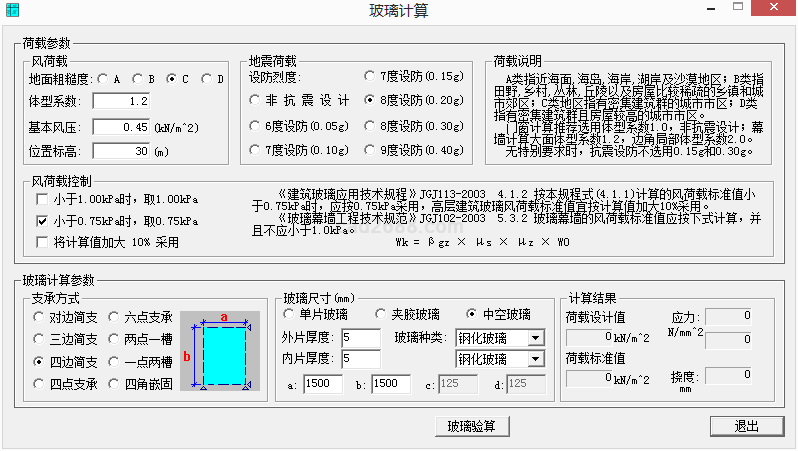Screen dimensions: 798x451
Task: Select the 单片玻璃 glass type
Action: pos(291,314)
